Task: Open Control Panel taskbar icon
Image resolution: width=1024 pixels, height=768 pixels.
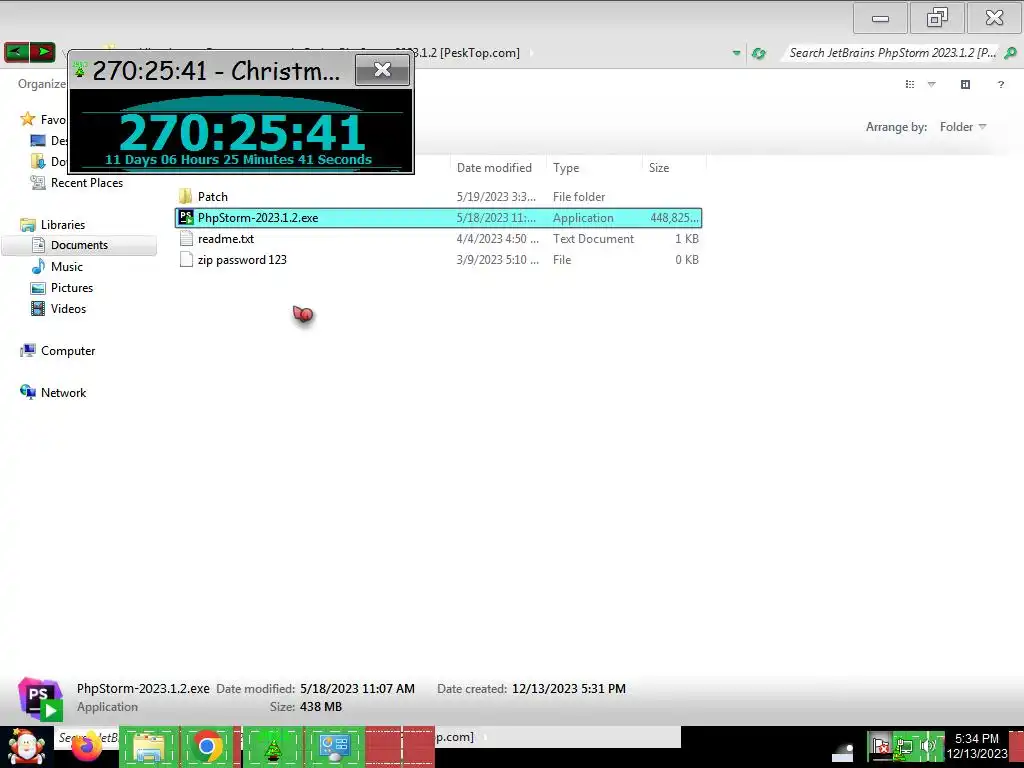Action: (334, 748)
